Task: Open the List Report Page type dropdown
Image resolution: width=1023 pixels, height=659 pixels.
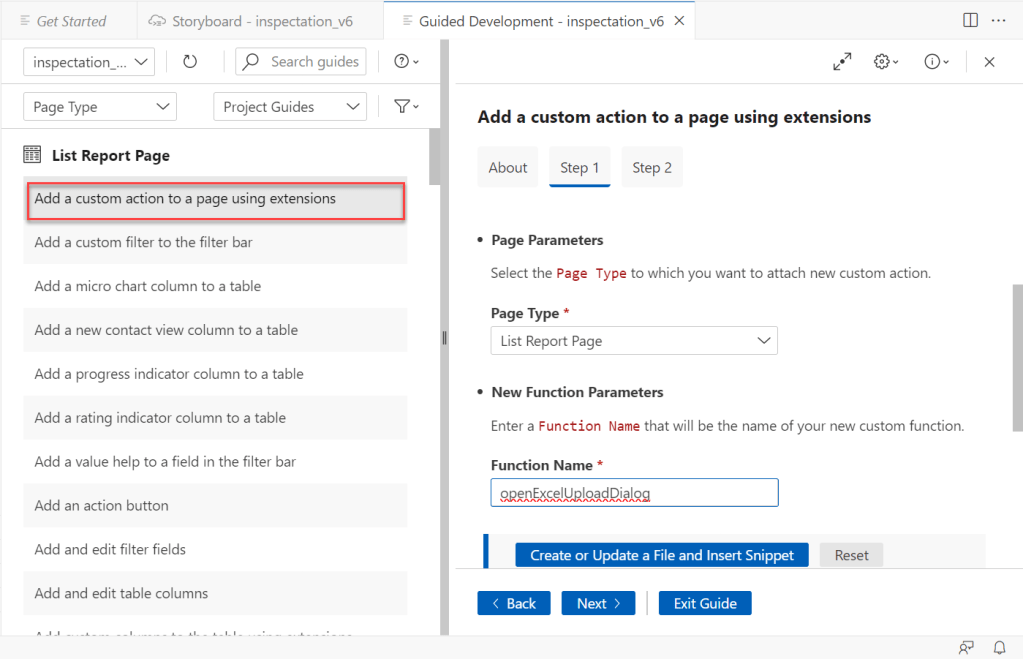Action: (x=634, y=341)
